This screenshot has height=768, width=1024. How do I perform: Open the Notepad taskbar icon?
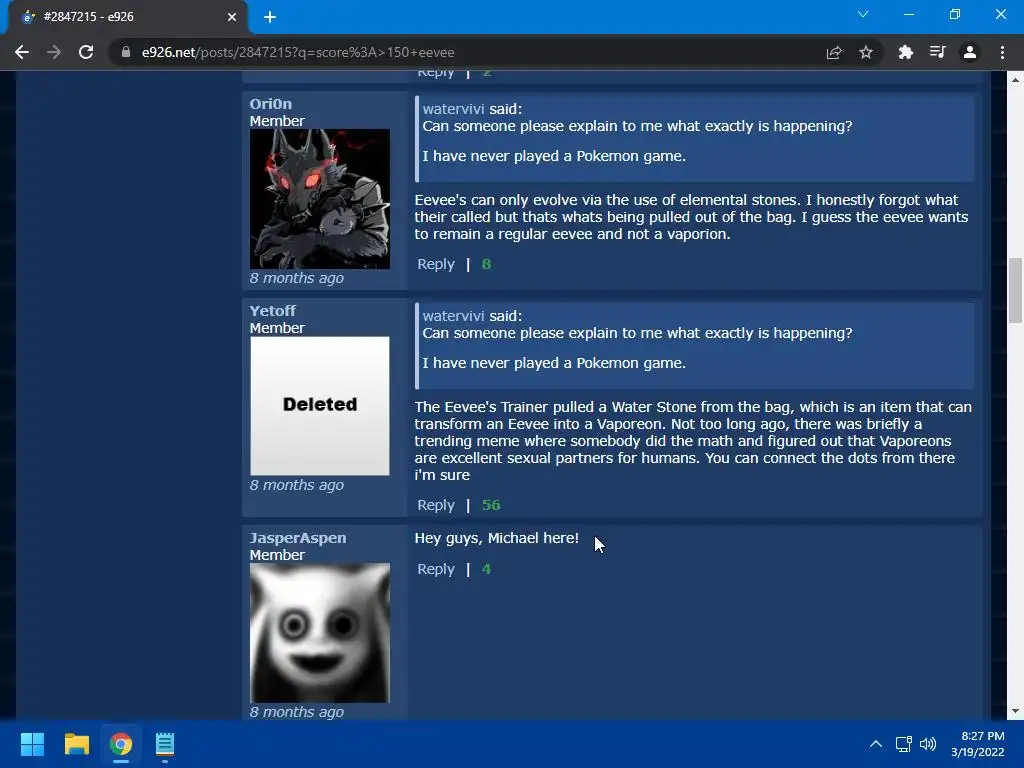[165, 744]
